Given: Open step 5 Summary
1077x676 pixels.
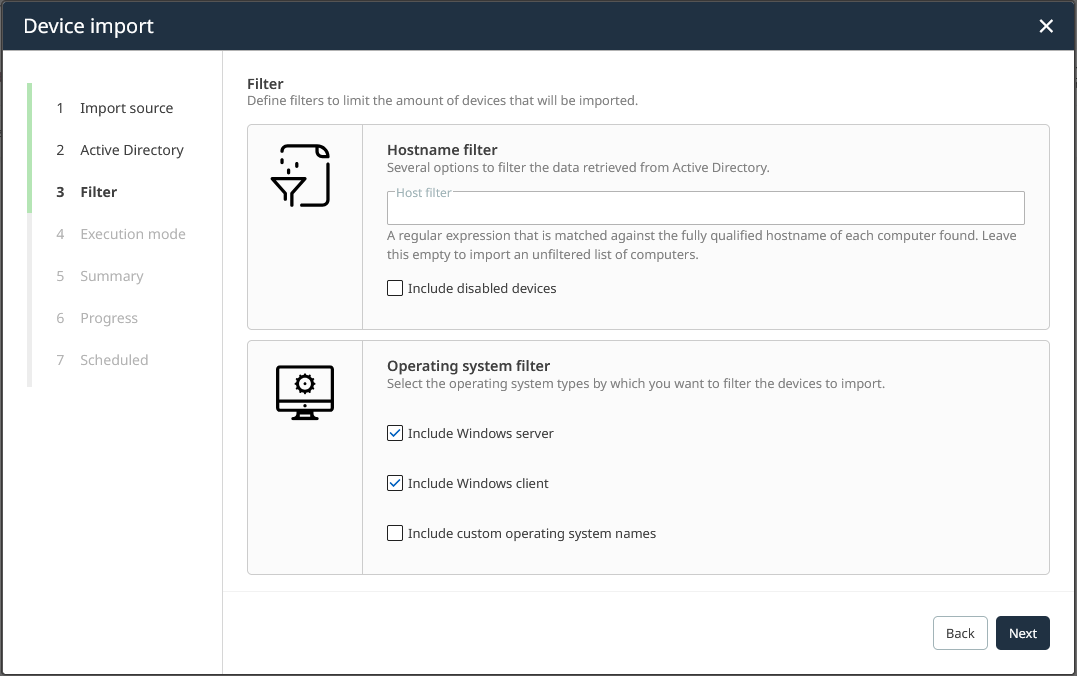Looking at the screenshot, I should tap(111, 276).
